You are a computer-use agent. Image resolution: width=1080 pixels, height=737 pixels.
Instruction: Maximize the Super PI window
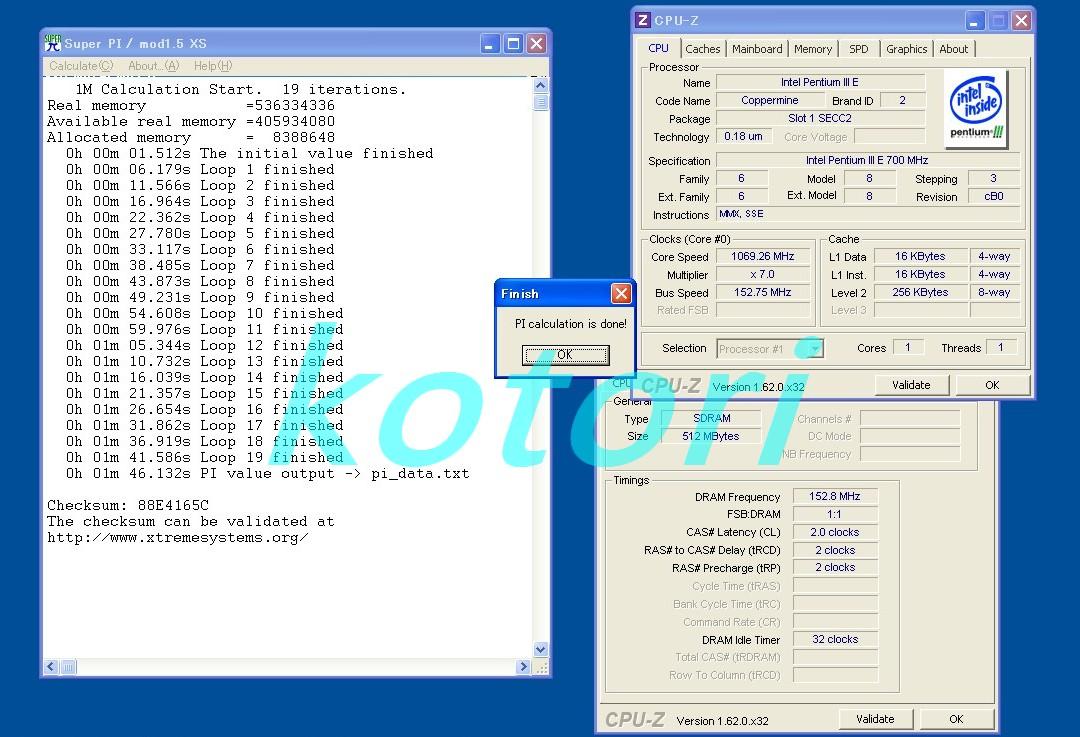pyautogui.click(x=513, y=44)
